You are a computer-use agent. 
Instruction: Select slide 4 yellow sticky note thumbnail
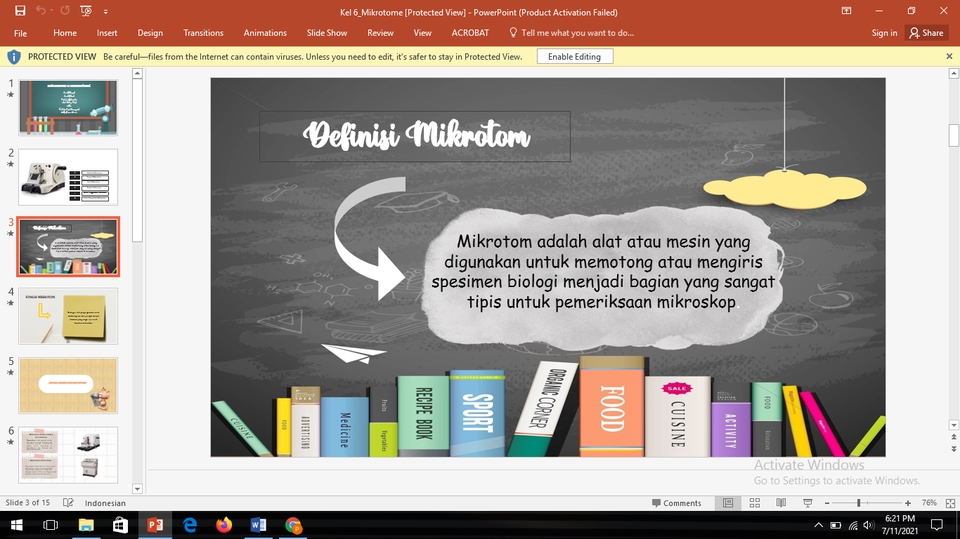click(x=68, y=316)
